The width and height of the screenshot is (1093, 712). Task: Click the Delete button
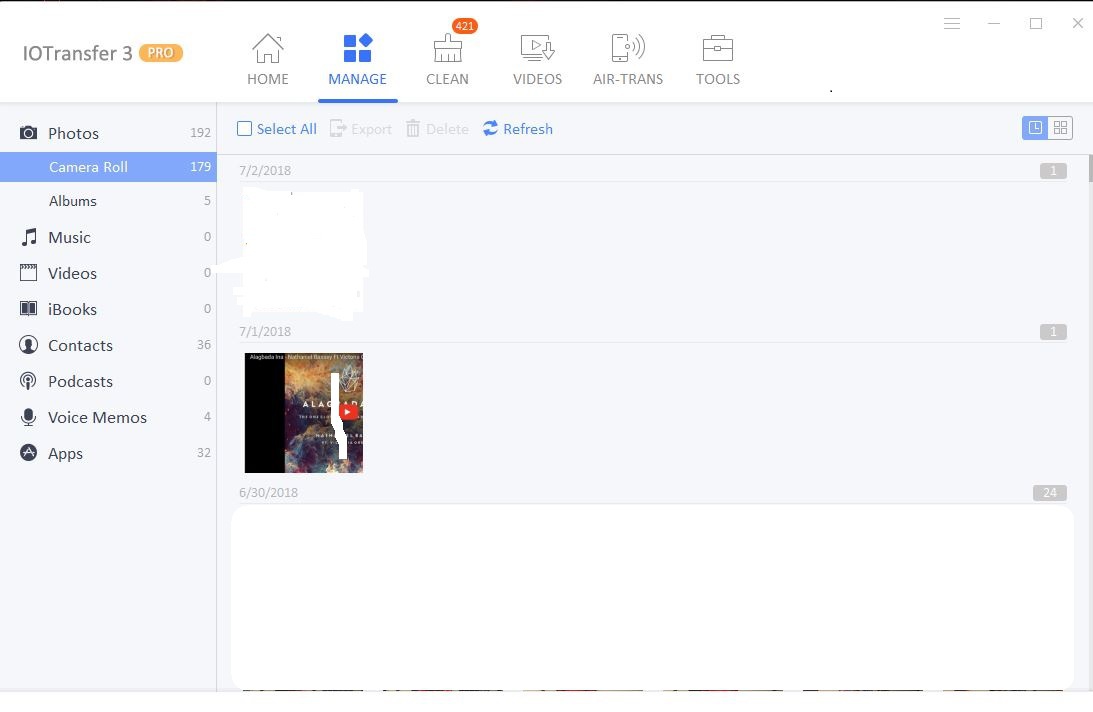pyautogui.click(x=437, y=129)
